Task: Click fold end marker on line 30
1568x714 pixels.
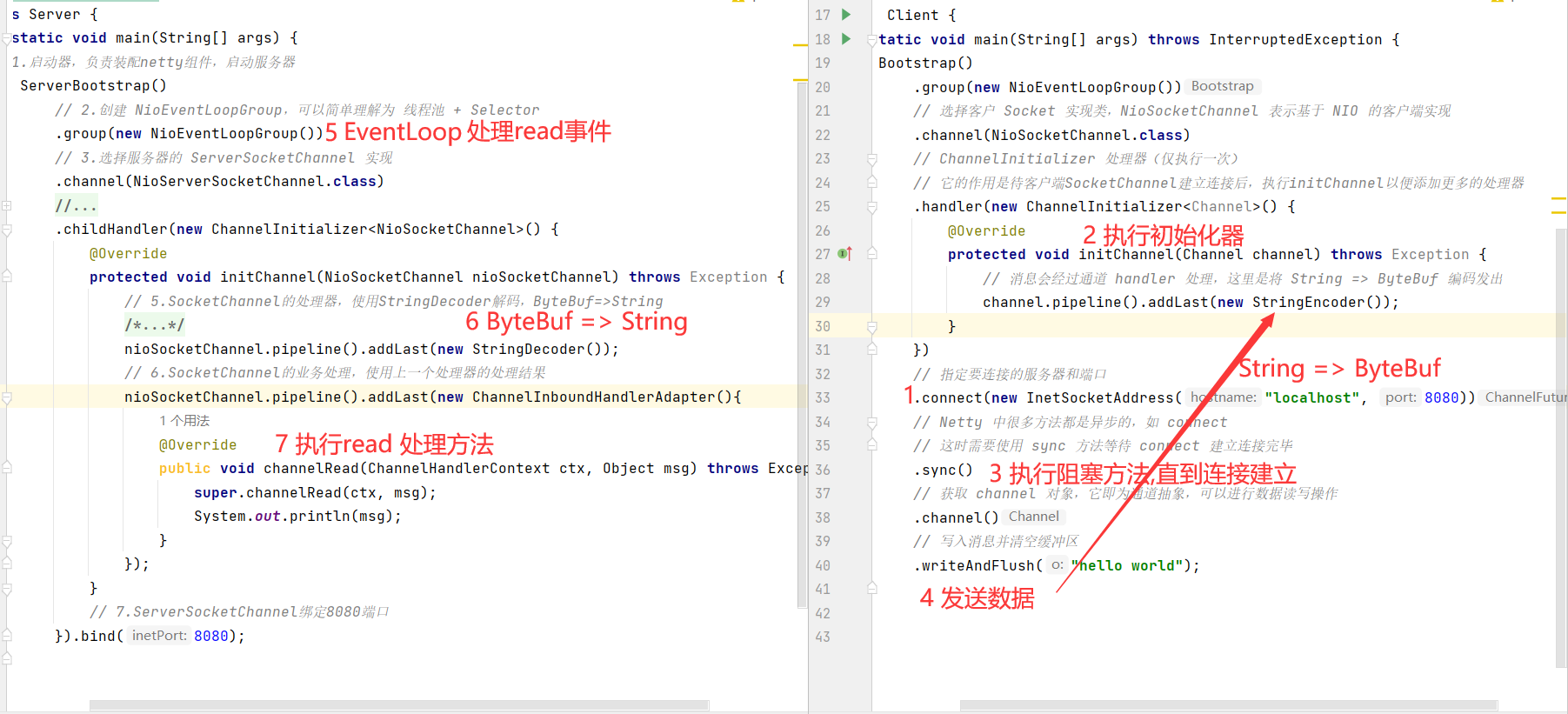Action: pos(871,326)
